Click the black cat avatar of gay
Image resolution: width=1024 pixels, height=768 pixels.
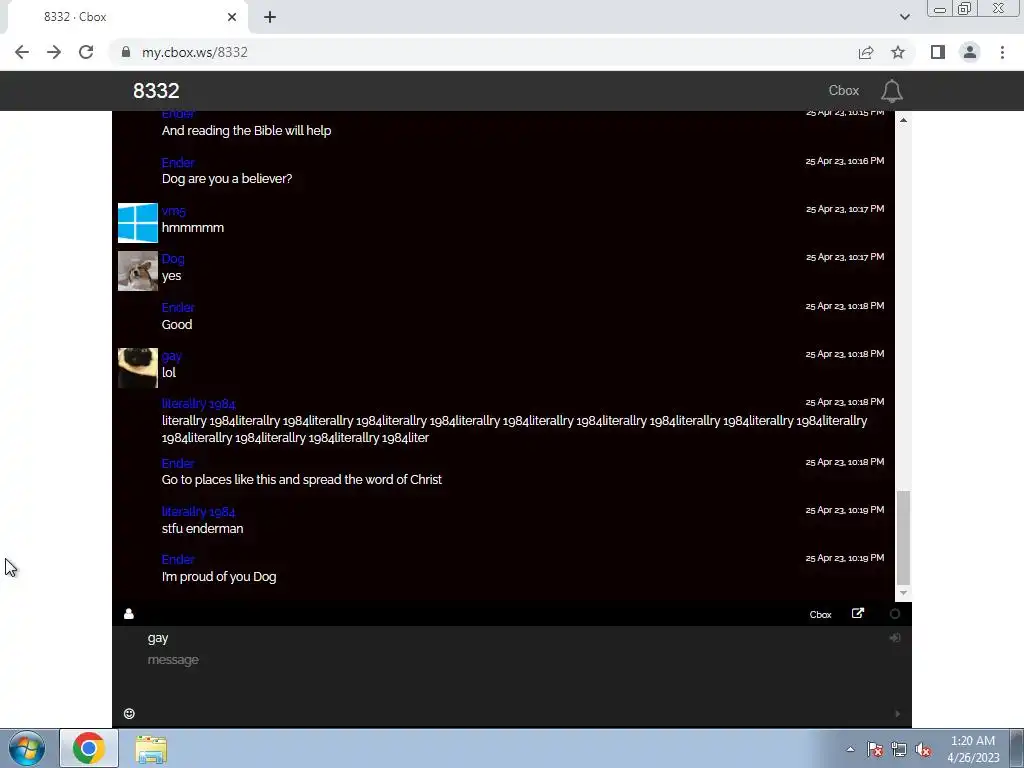pyautogui.click(x=138, y=368)
